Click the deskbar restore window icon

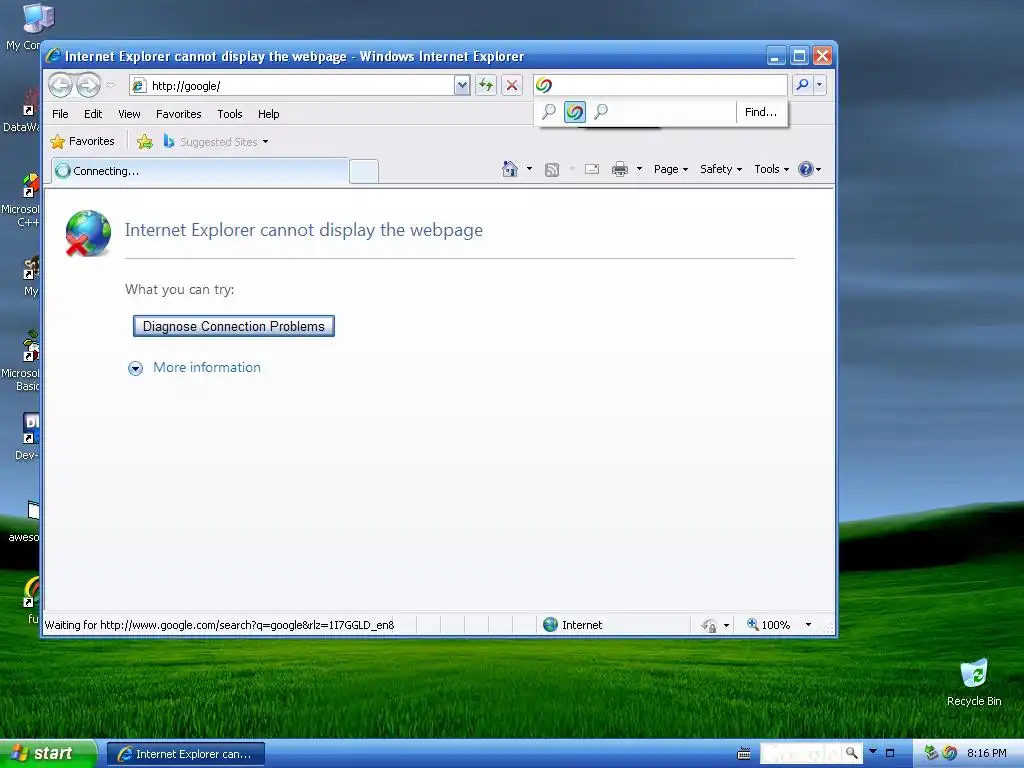889,754
